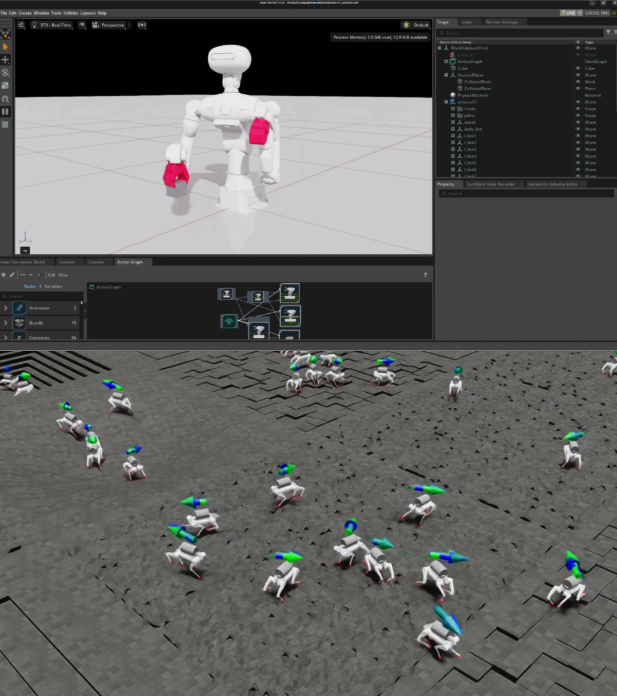Screen dimensions: 617x696
Task: Toggle visibility of body_link
Action: pyautogui.click(x=578, y=129)
